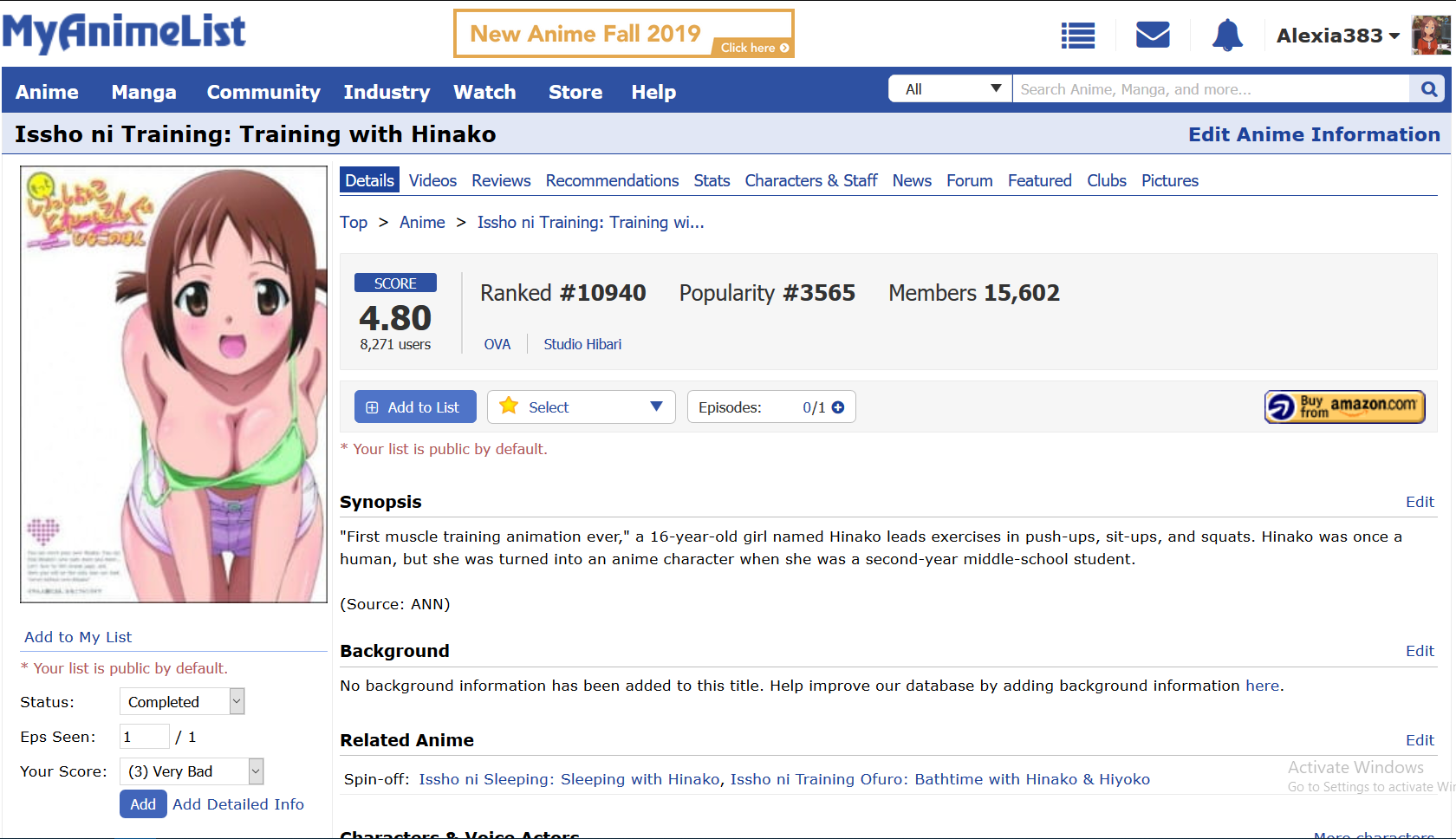1456x839 pixels.
Task: Click the Buy from Amazon badge
Action: point(1344,406)
